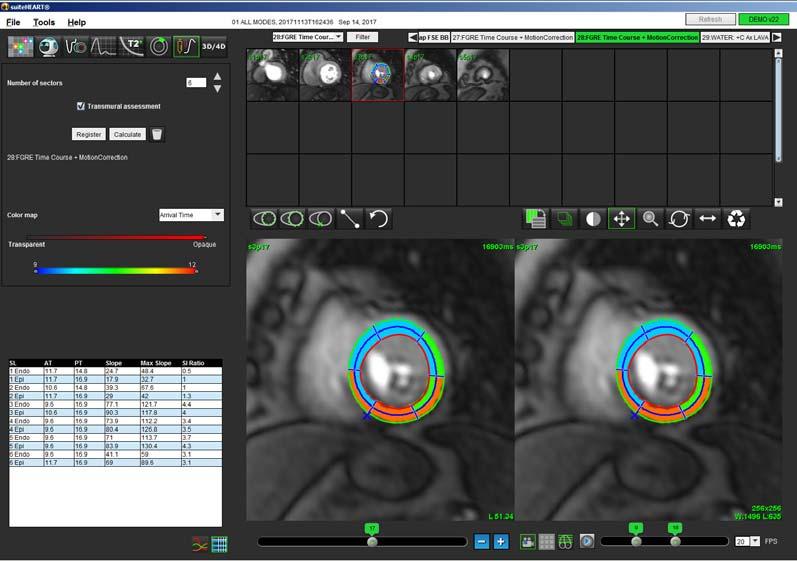Show the graph curves results view
797x561 pixels.
click(200, 544)
